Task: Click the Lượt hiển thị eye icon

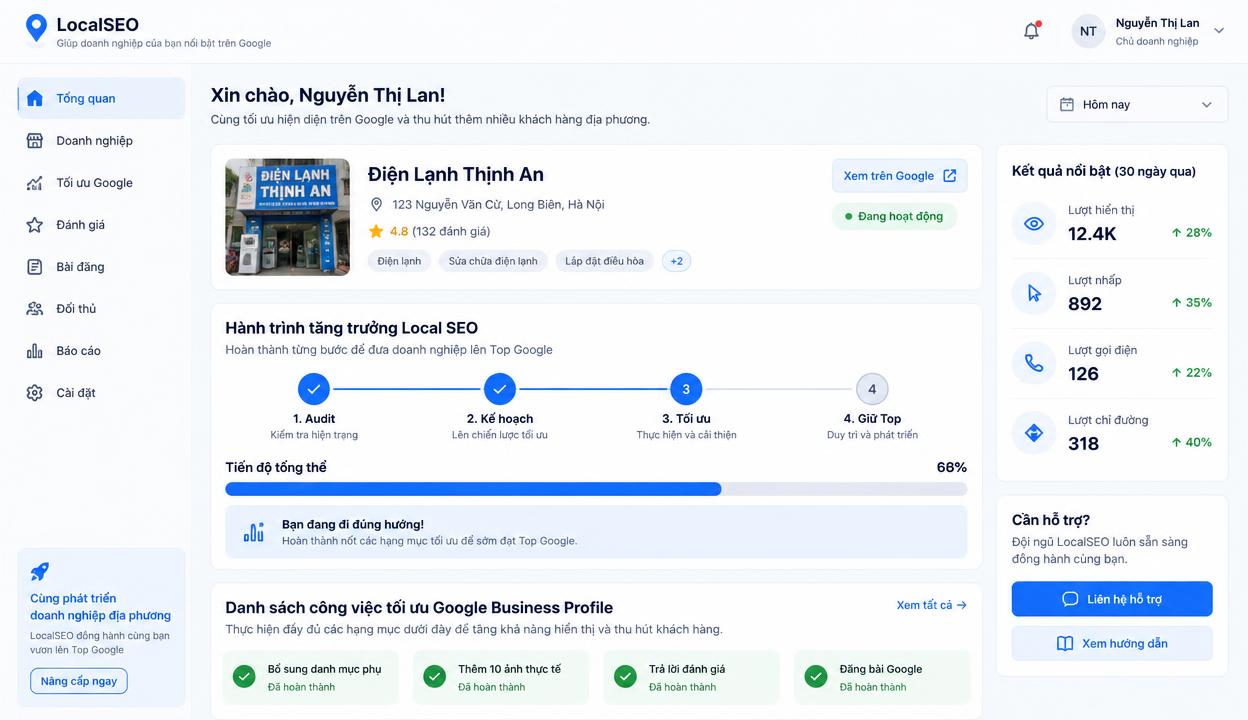Action: click(x=1034, y=223)
